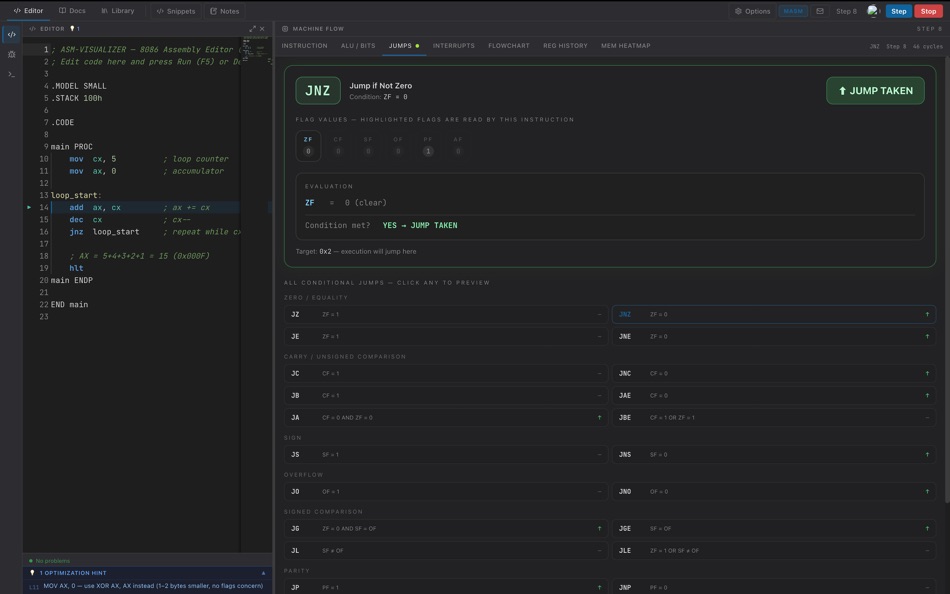This screenshot has height=594, width=950.
Task: Switch to the Interrupts tab
Action: click(x=454, y=45)
